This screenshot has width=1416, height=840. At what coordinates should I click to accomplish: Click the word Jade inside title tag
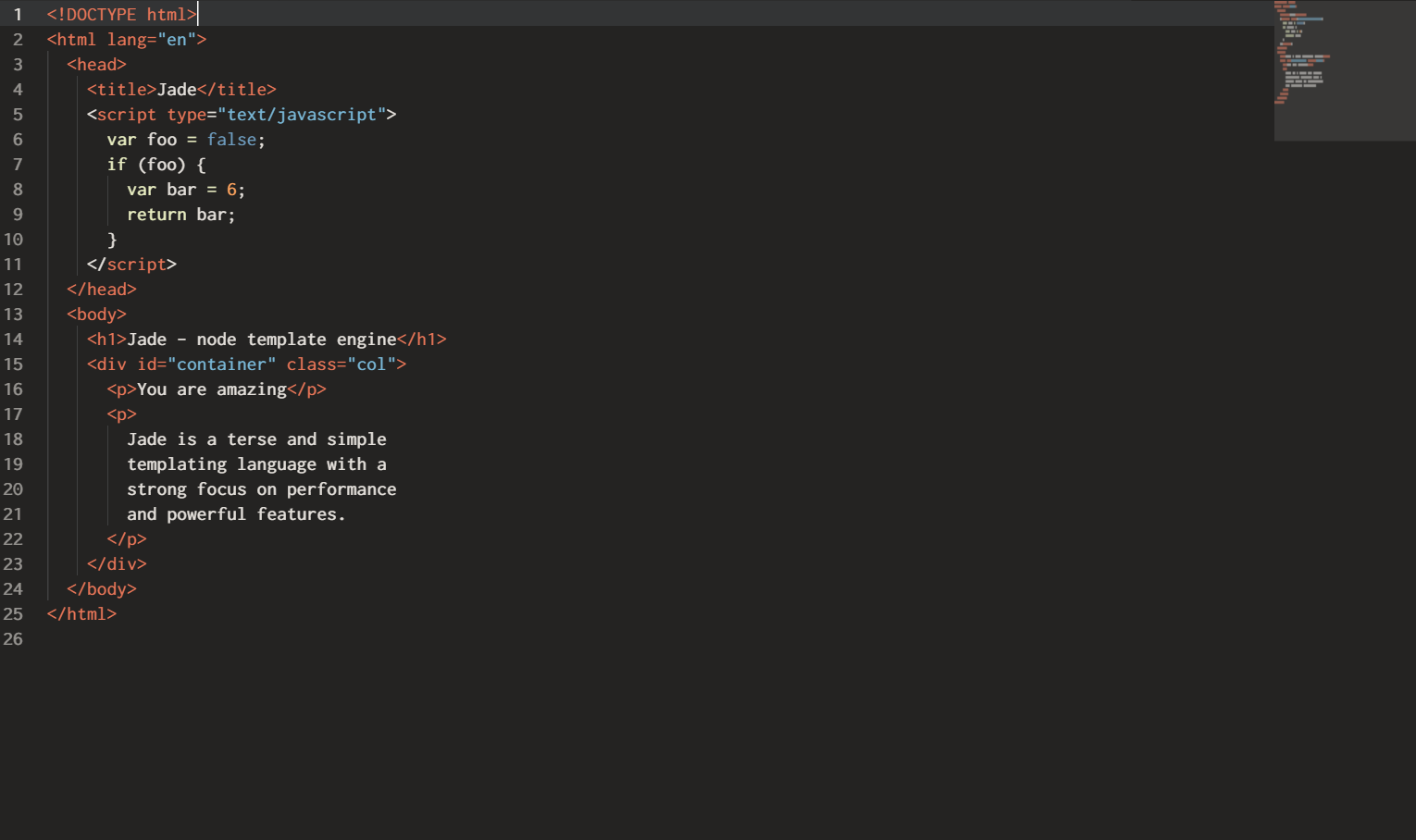pos(177,90)
